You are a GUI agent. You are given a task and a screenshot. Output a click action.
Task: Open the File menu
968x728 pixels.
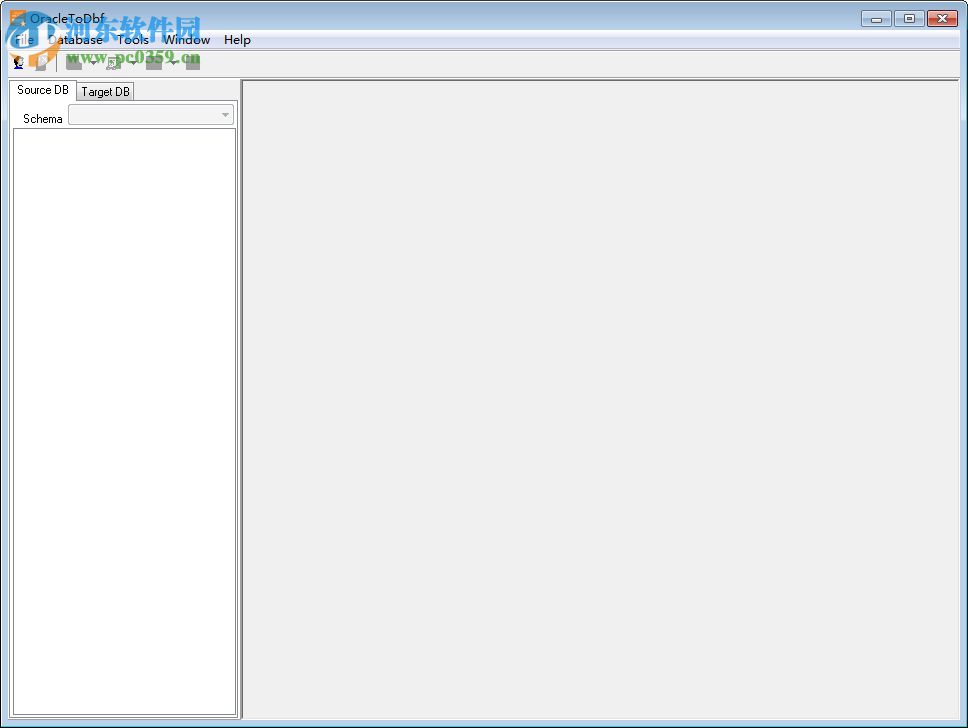pyautogui.click(x=24, y=40)
